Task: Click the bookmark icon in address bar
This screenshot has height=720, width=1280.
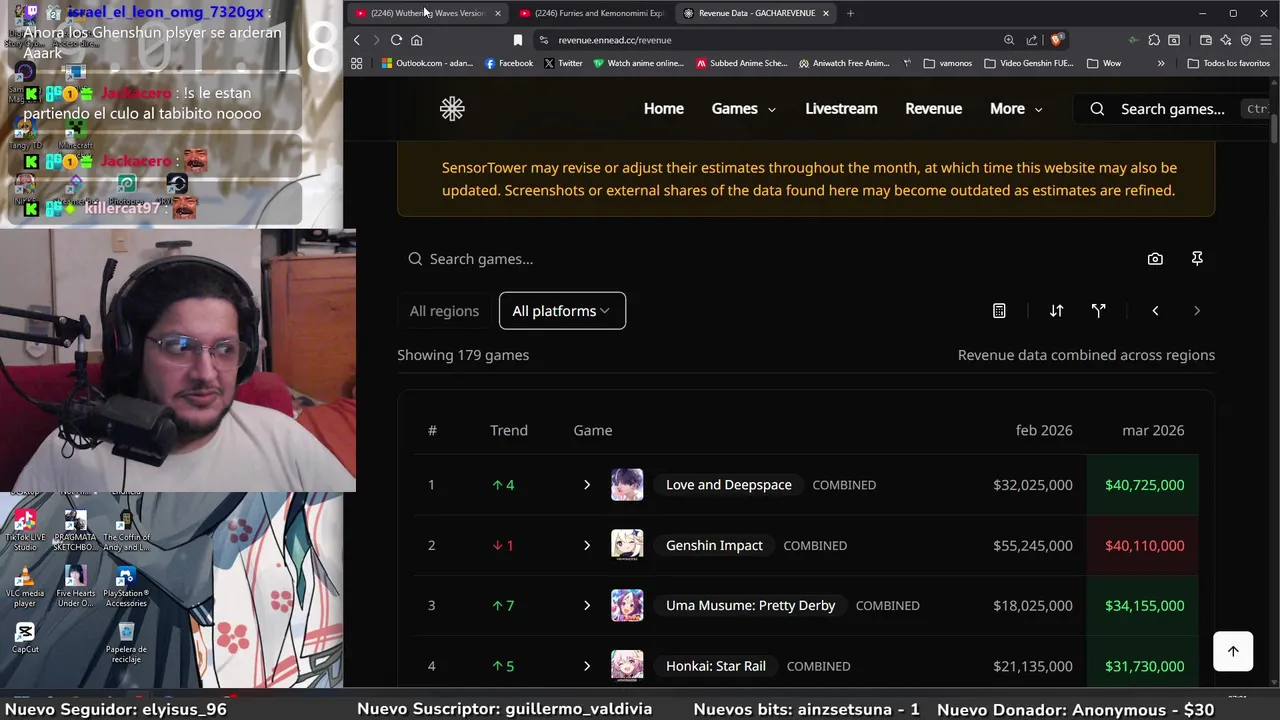Action: [518, 40]
